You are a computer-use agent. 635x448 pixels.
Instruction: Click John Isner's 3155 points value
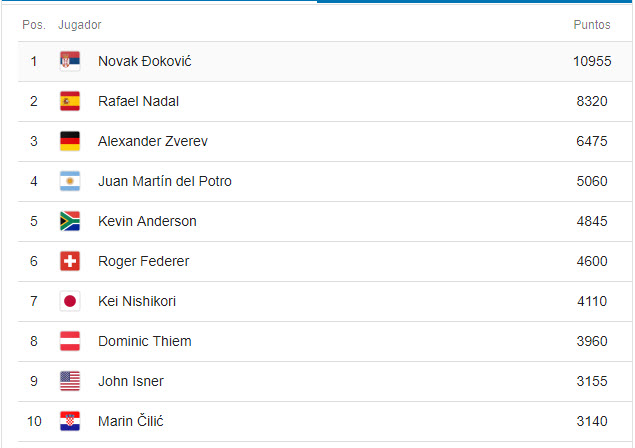(592, 381)
